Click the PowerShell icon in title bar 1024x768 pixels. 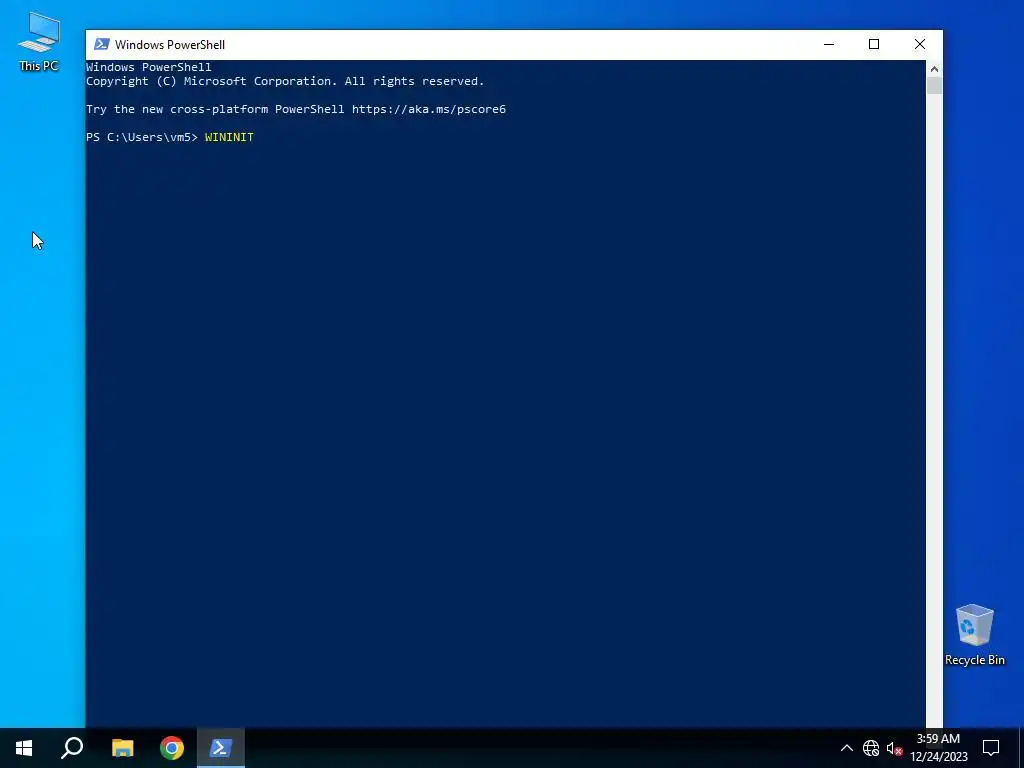[101, 44]
